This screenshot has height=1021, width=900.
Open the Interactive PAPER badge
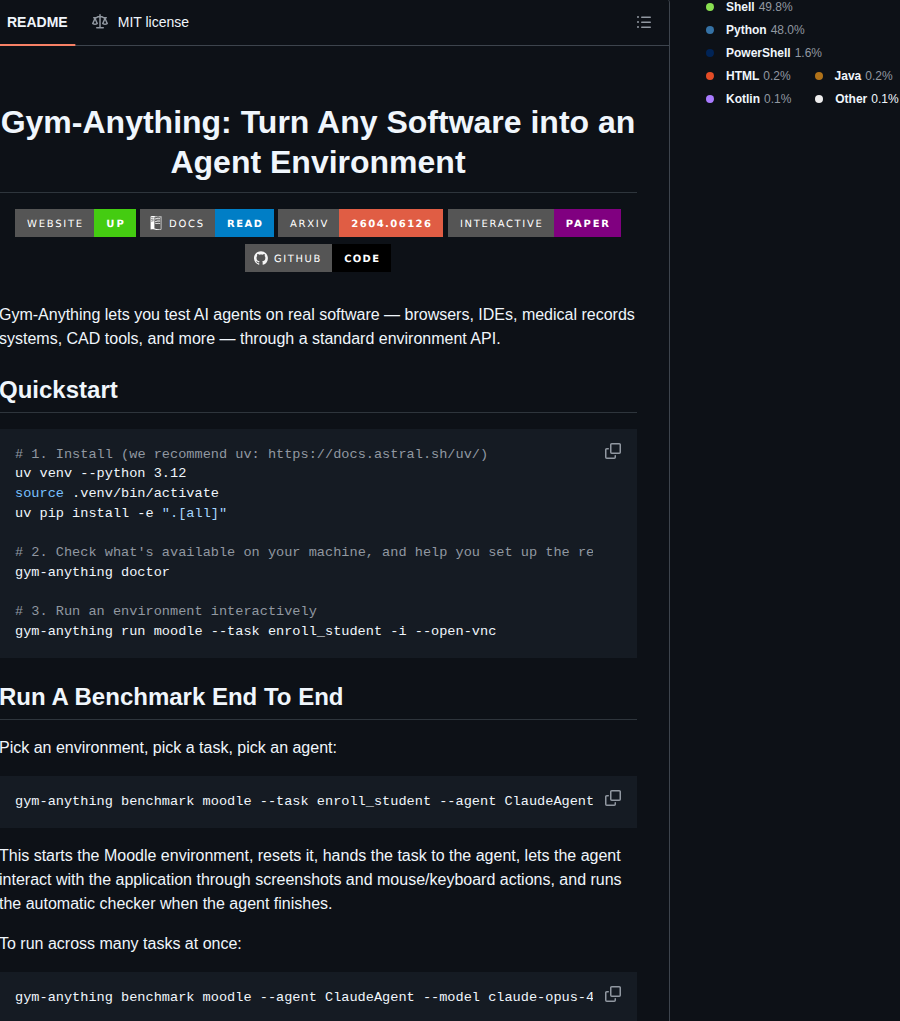click(x=534, y=223)
